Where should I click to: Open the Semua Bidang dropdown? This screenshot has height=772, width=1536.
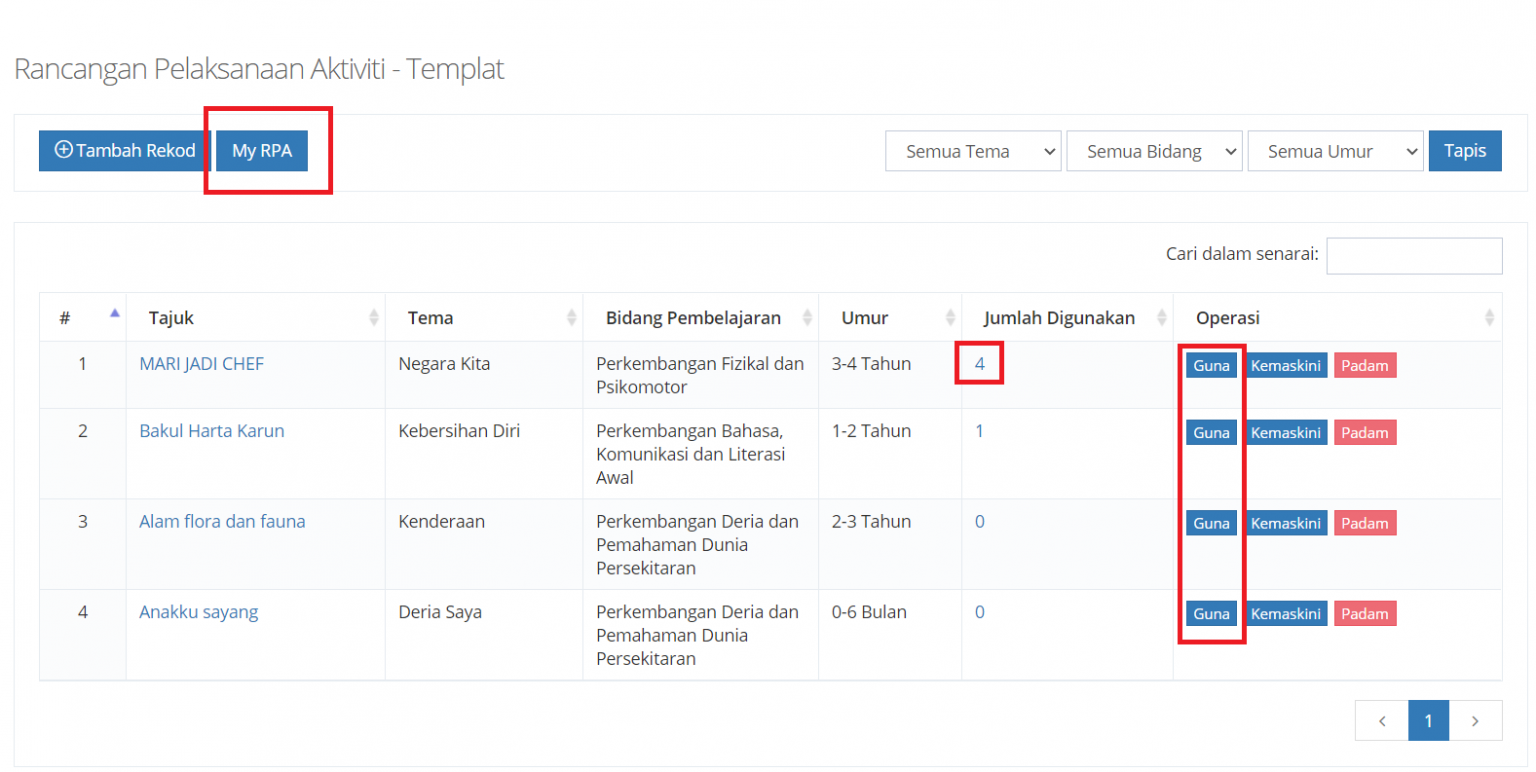pyautogui.click(x=1153, y=150)
